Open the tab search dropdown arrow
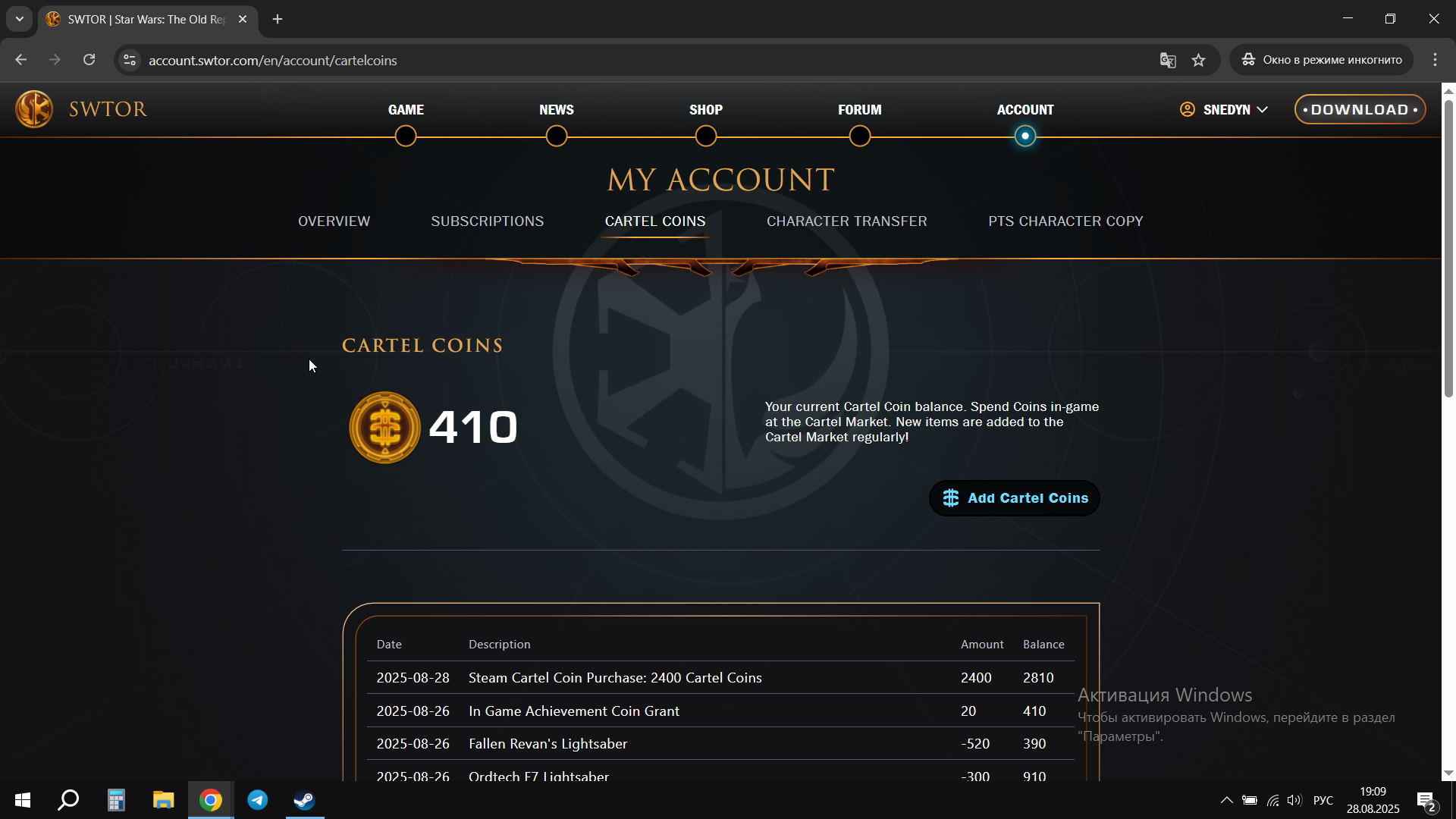The image size is (1456, 819). coord(20,19)
